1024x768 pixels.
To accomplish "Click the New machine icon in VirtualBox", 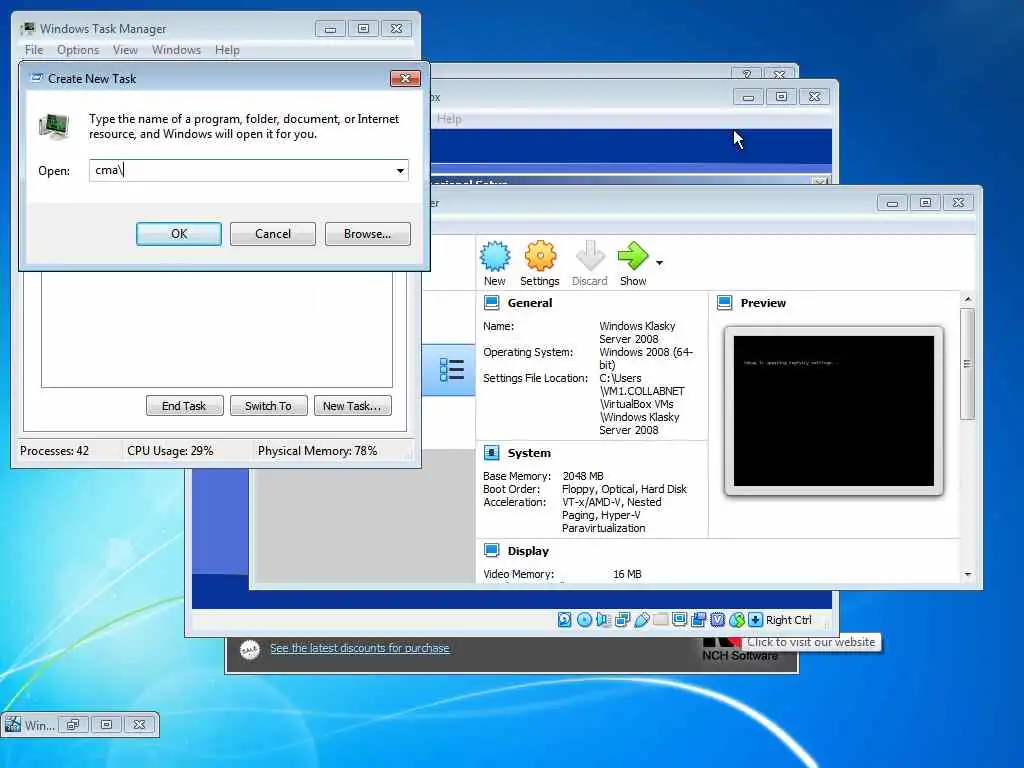I will coord(495,256).
